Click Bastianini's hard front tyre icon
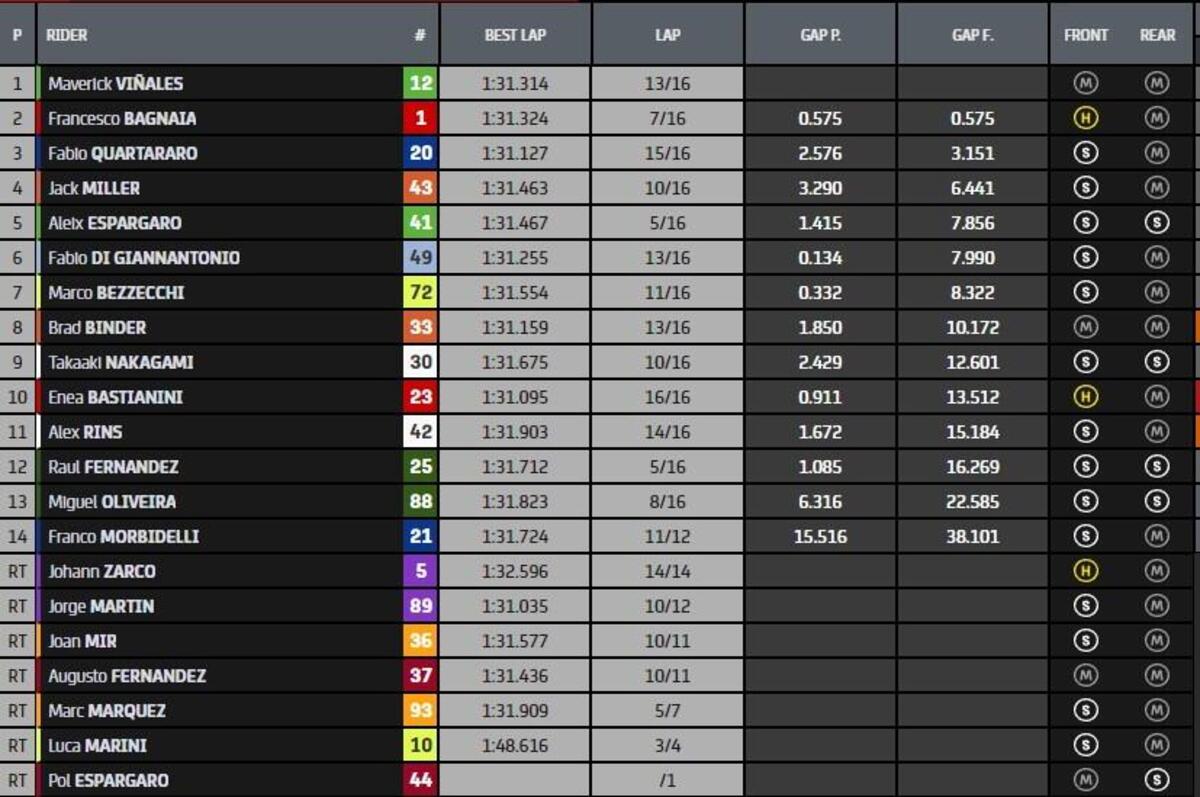Screen dimensions: 1200x797 (1085, 397)
